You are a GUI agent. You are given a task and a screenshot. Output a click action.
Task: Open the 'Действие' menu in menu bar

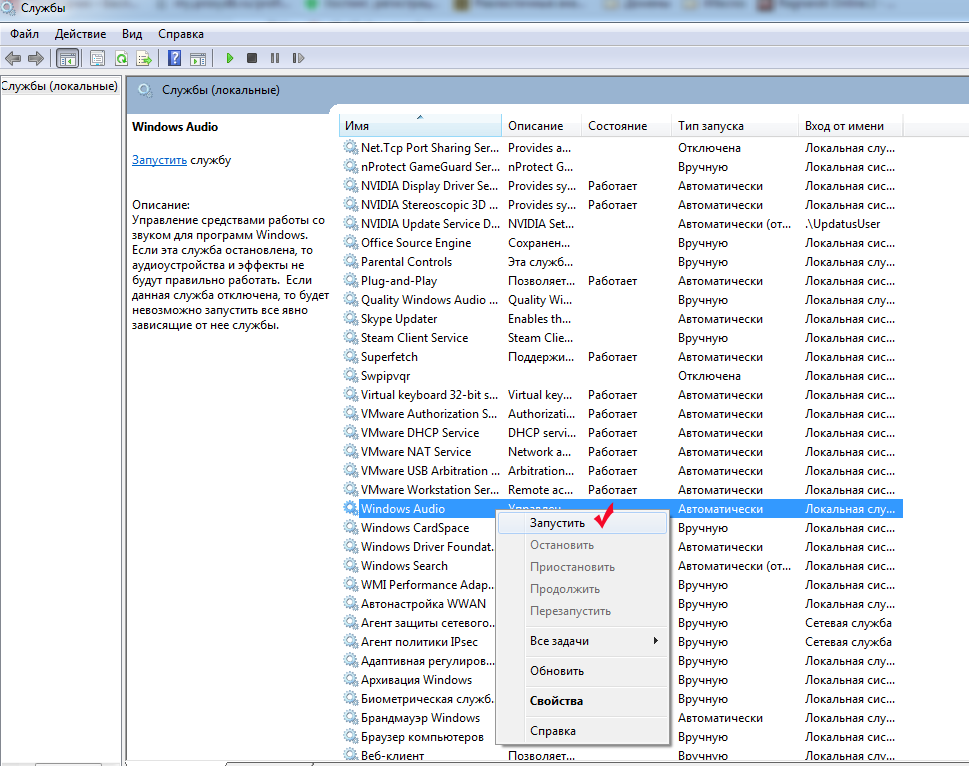coord(80,34)
